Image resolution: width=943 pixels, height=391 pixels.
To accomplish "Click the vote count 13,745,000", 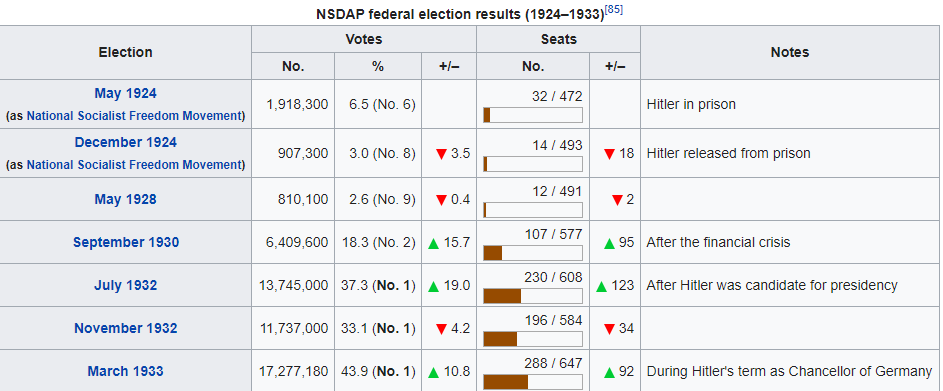I will tap(293, 285).
